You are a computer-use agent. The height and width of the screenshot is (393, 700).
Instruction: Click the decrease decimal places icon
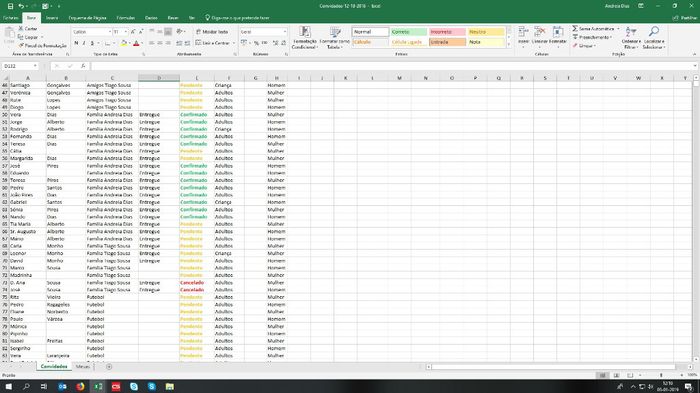pos(283,43)
